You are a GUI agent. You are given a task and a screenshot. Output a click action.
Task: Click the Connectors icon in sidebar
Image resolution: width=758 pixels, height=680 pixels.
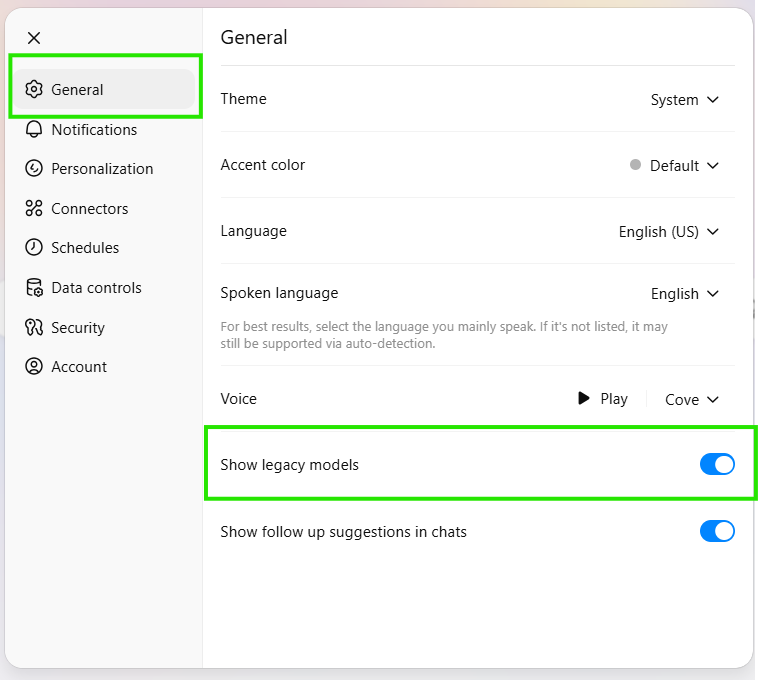[34, 209]
